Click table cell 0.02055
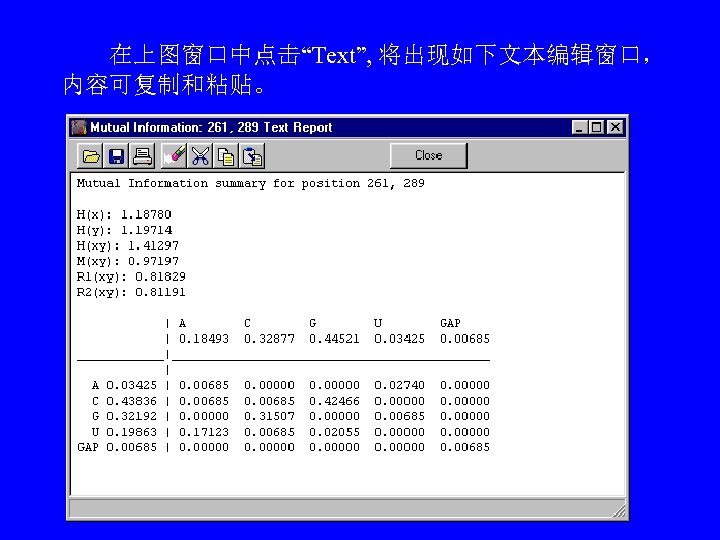The image size is (720, 540). coord(334,432)
